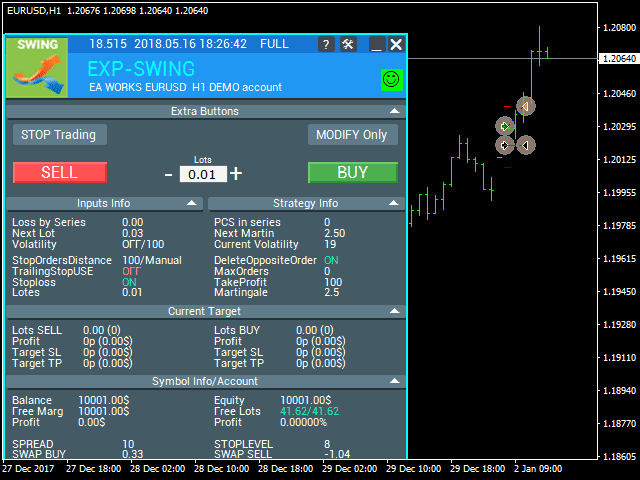Collapse the Current Target section

pos(395,311)
